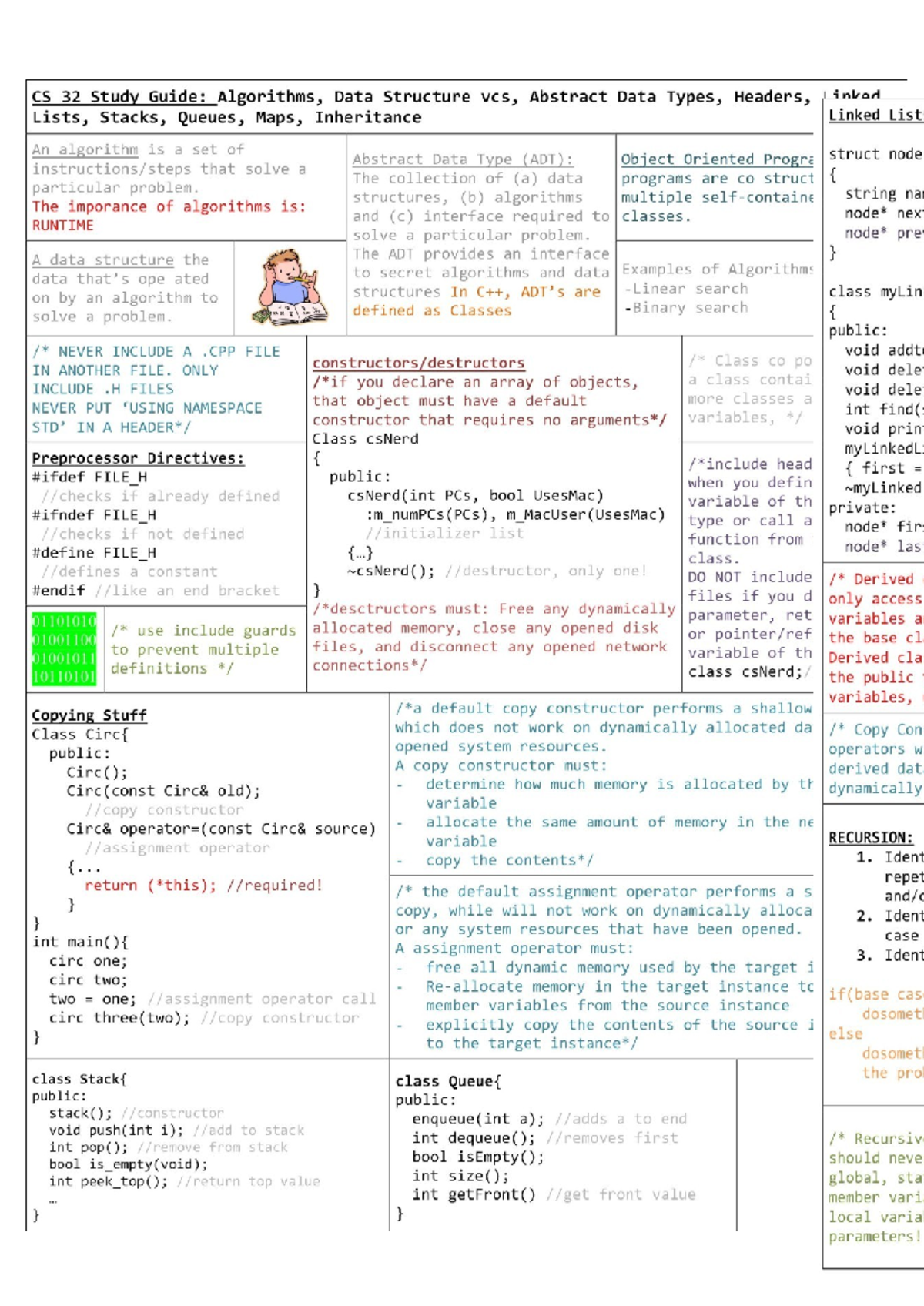The image size is (924, 1306).
Task: Select the underlined "An algorithm" text
Action: coord(85,149)
